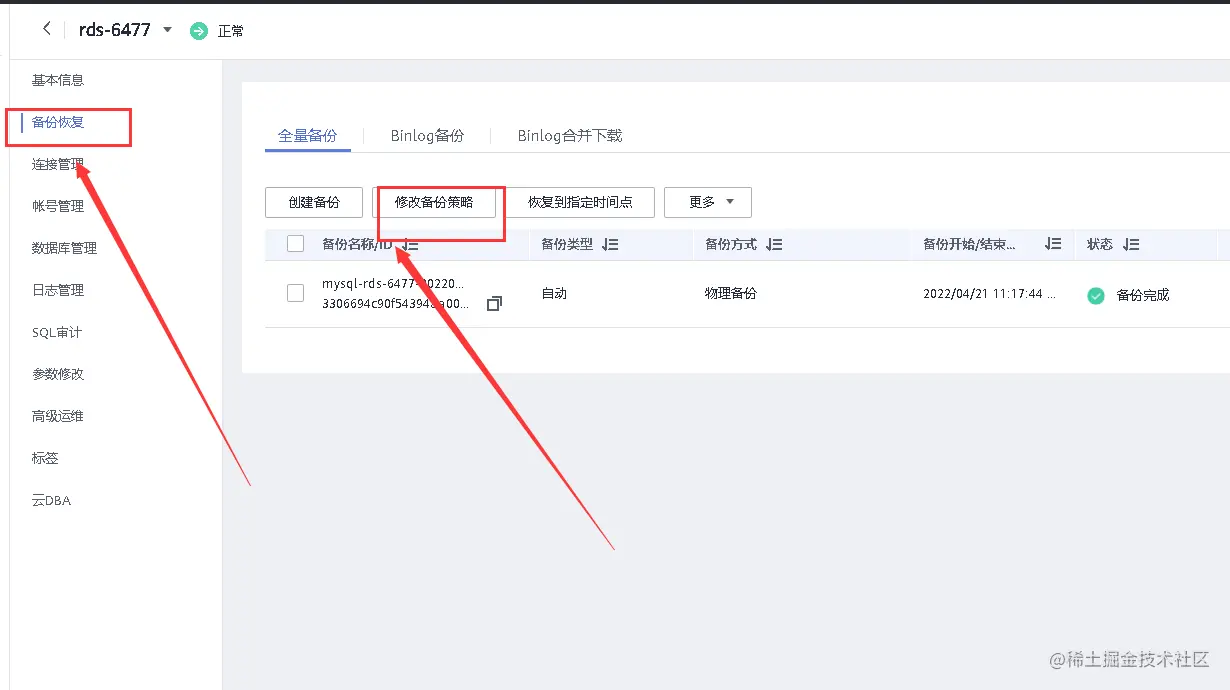Go back using the left chevron icon
This screenshot has height=690, width=1230.
(x=46, y=29)
